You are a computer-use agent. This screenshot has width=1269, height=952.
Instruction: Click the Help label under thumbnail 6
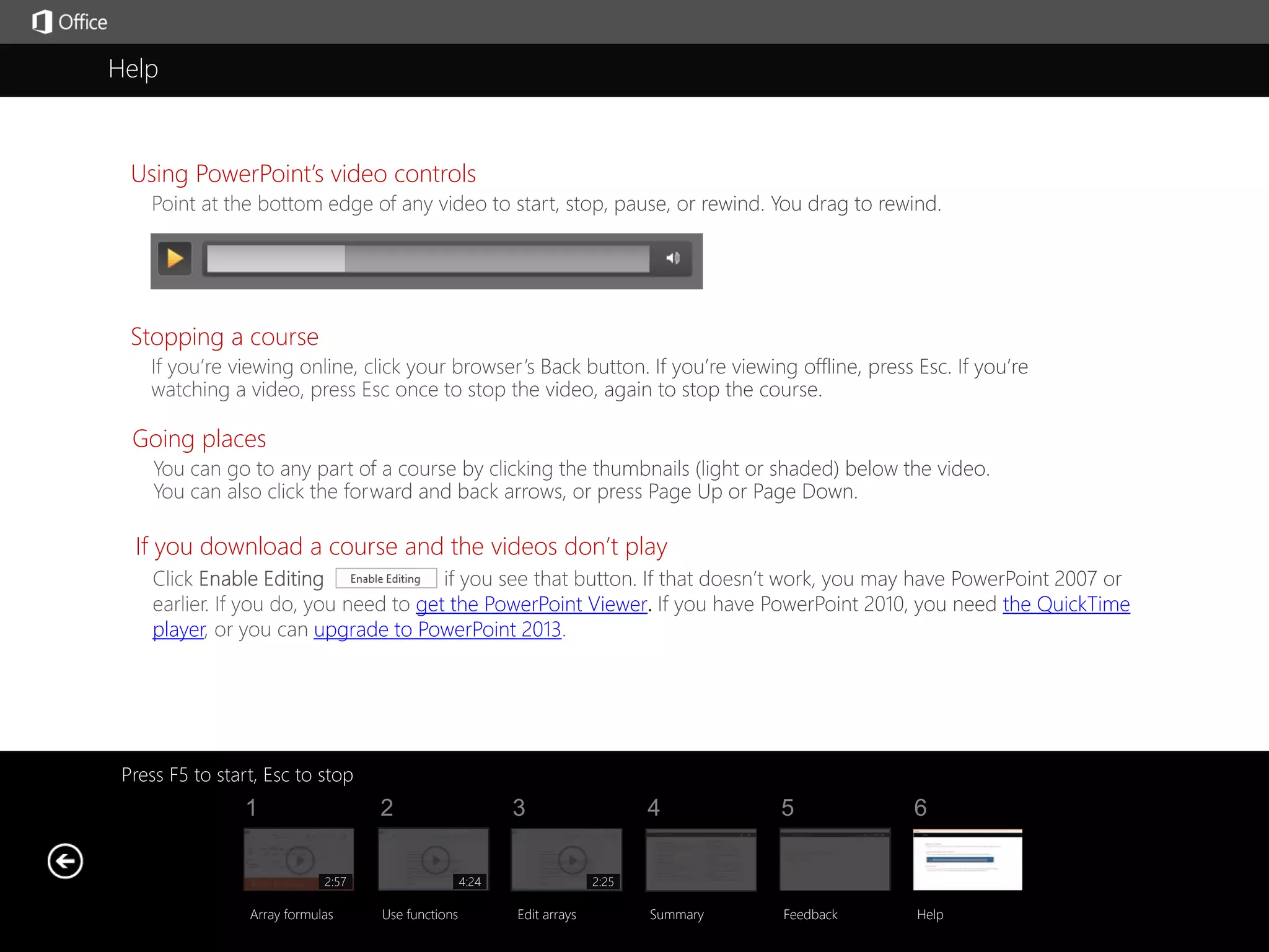click(930, 915)
